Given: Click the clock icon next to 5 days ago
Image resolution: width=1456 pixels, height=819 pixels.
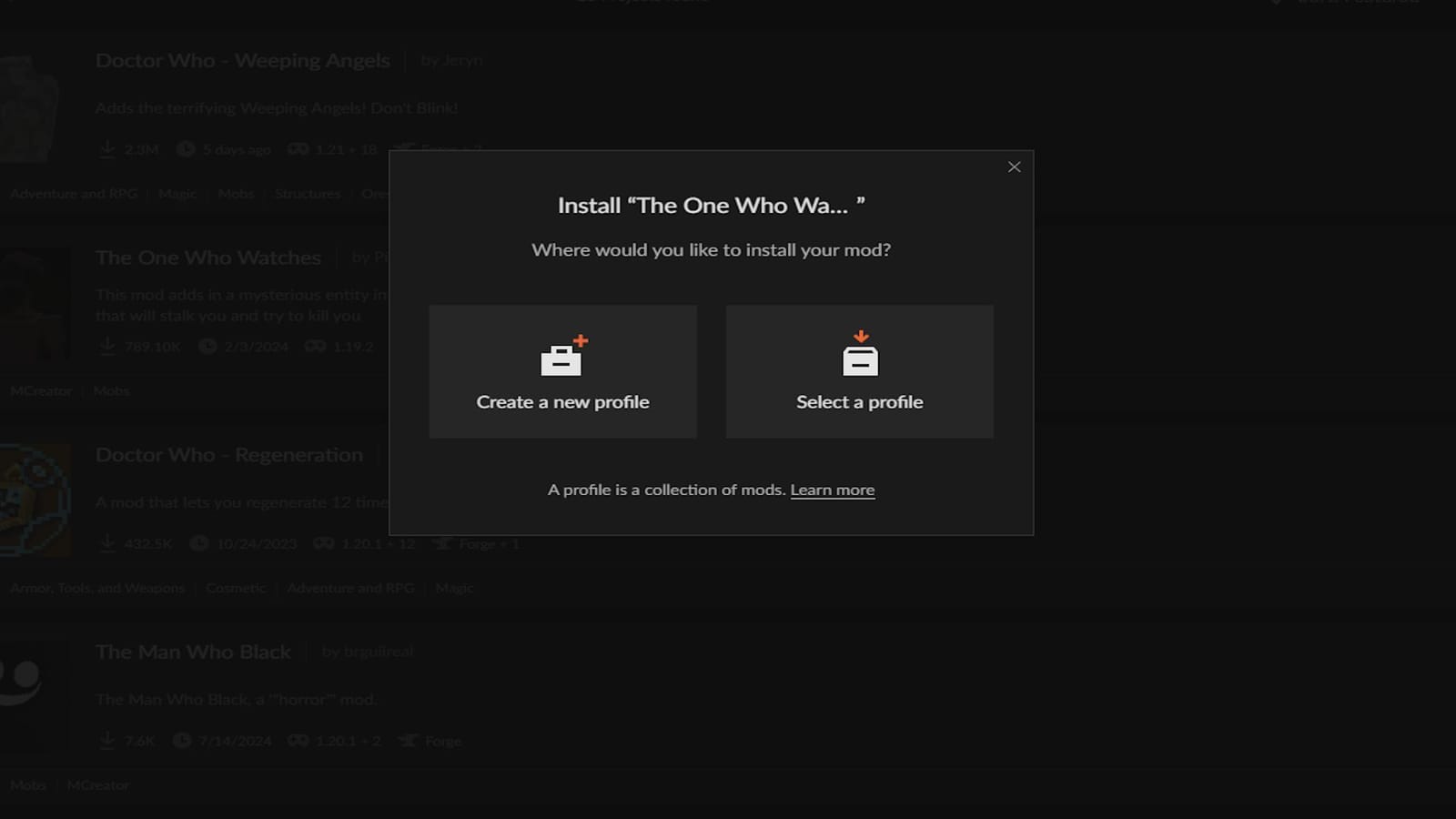Looking at the screenshot, I should 185,149.
